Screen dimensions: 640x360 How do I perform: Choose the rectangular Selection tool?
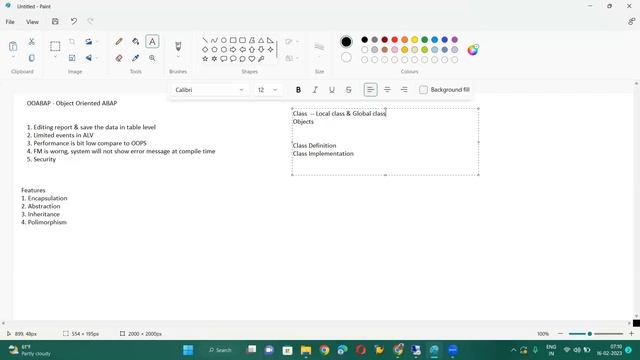pos(55,46)
